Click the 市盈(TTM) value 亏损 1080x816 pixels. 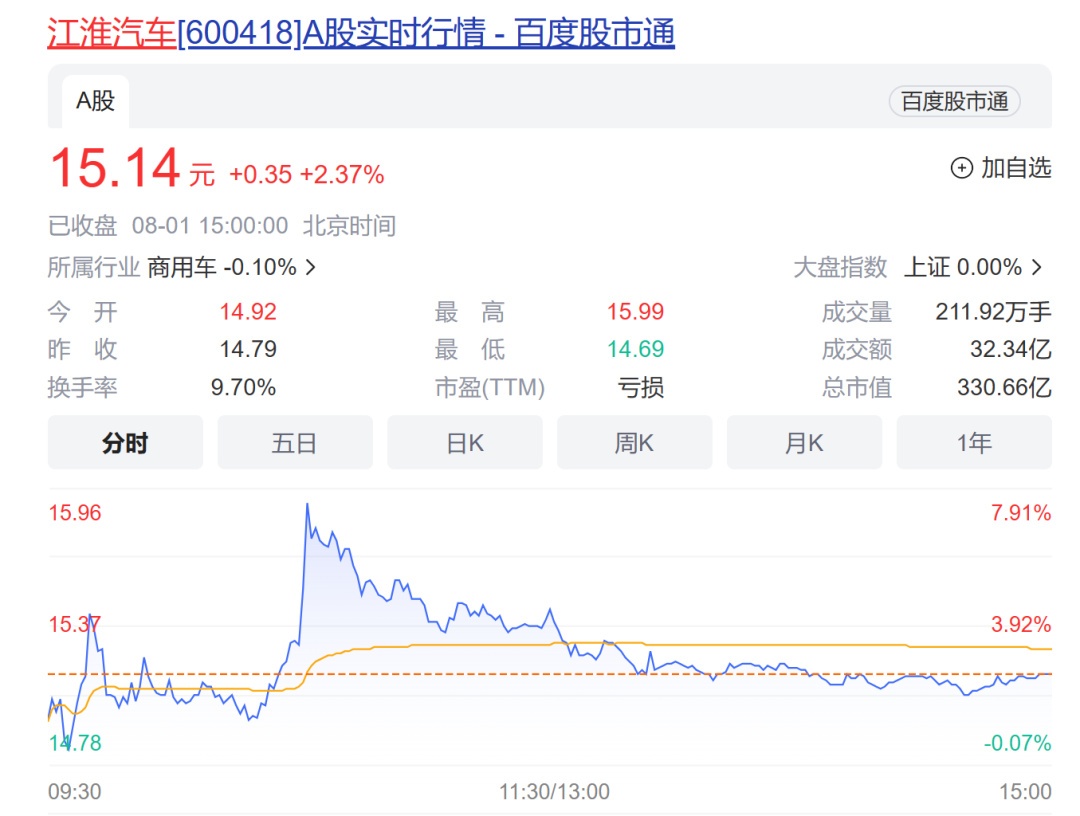641,387
